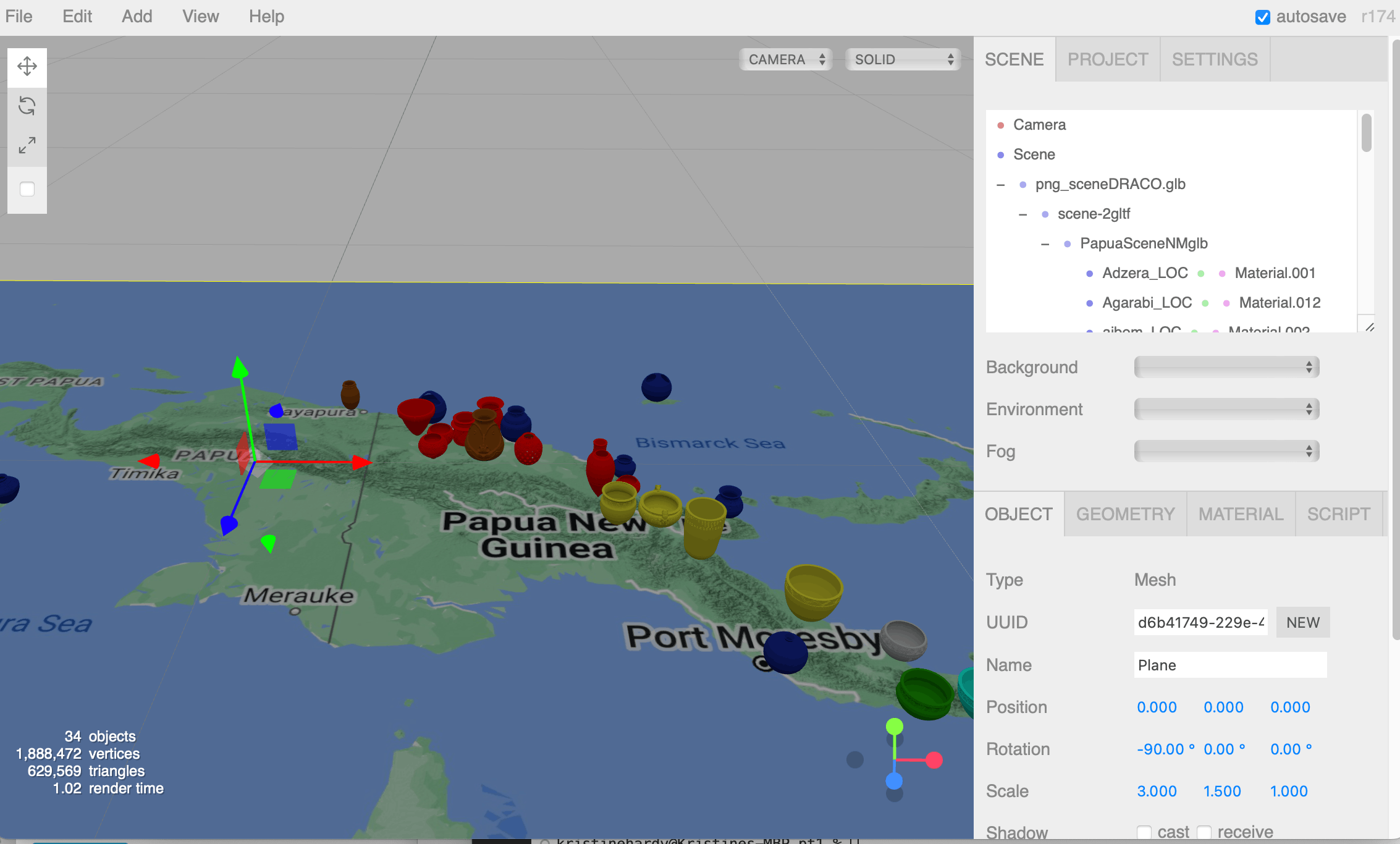Open the CAMERA view dropdown

tap(786, 59)
